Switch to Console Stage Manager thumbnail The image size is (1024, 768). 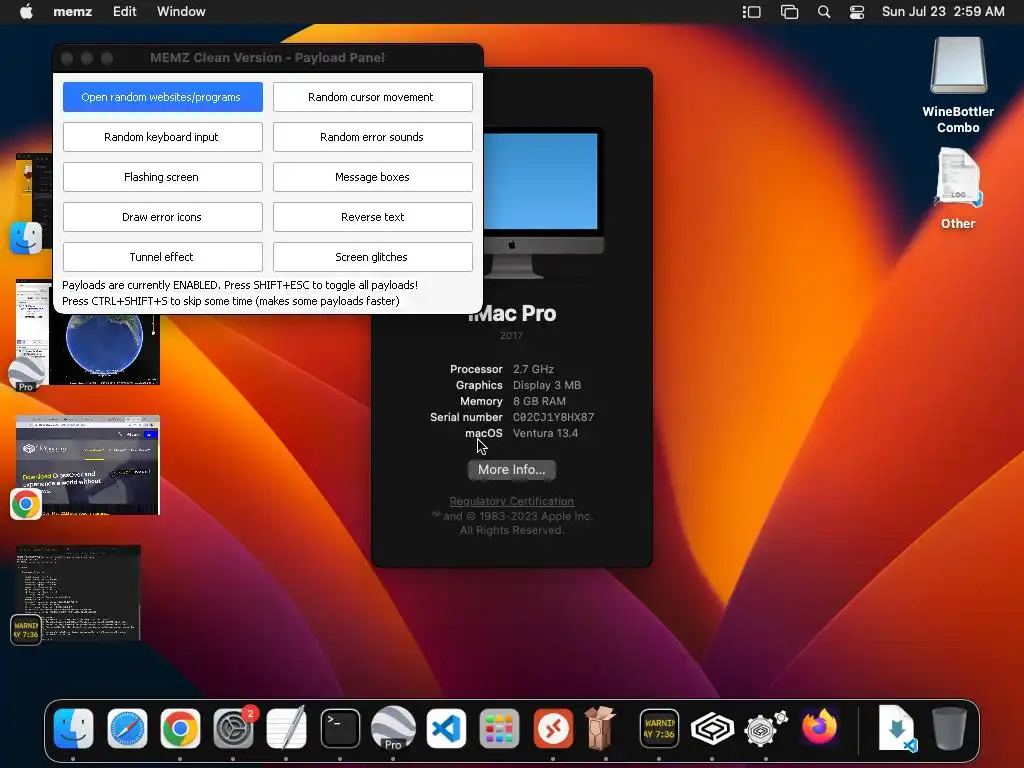77,593
